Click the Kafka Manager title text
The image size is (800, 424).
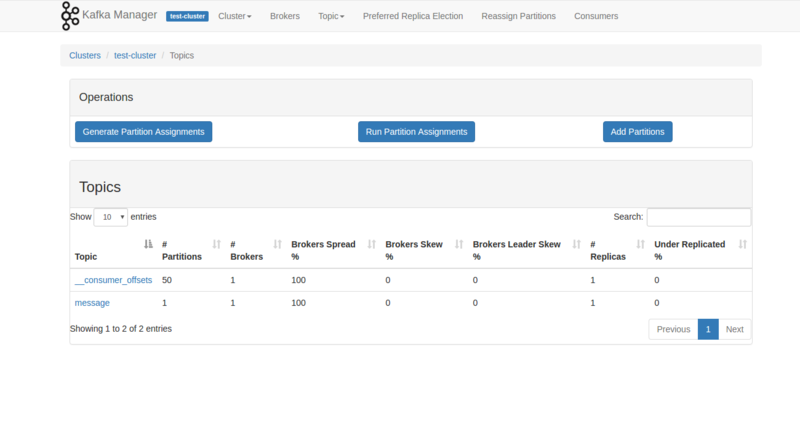tap(119, 15)
